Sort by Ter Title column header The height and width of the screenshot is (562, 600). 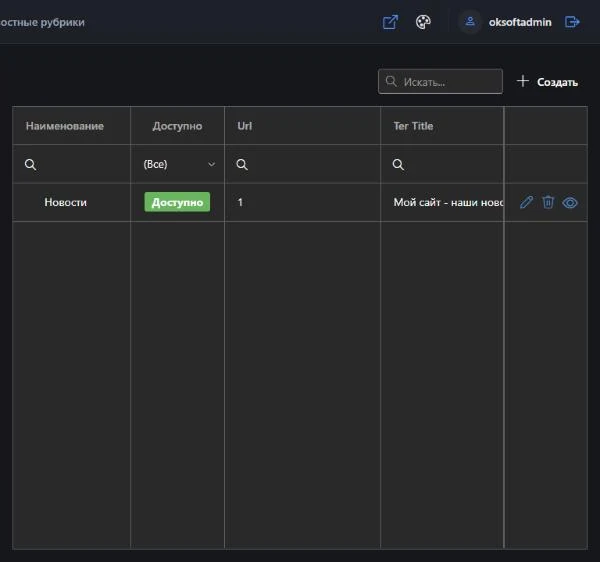coord(442,126)
